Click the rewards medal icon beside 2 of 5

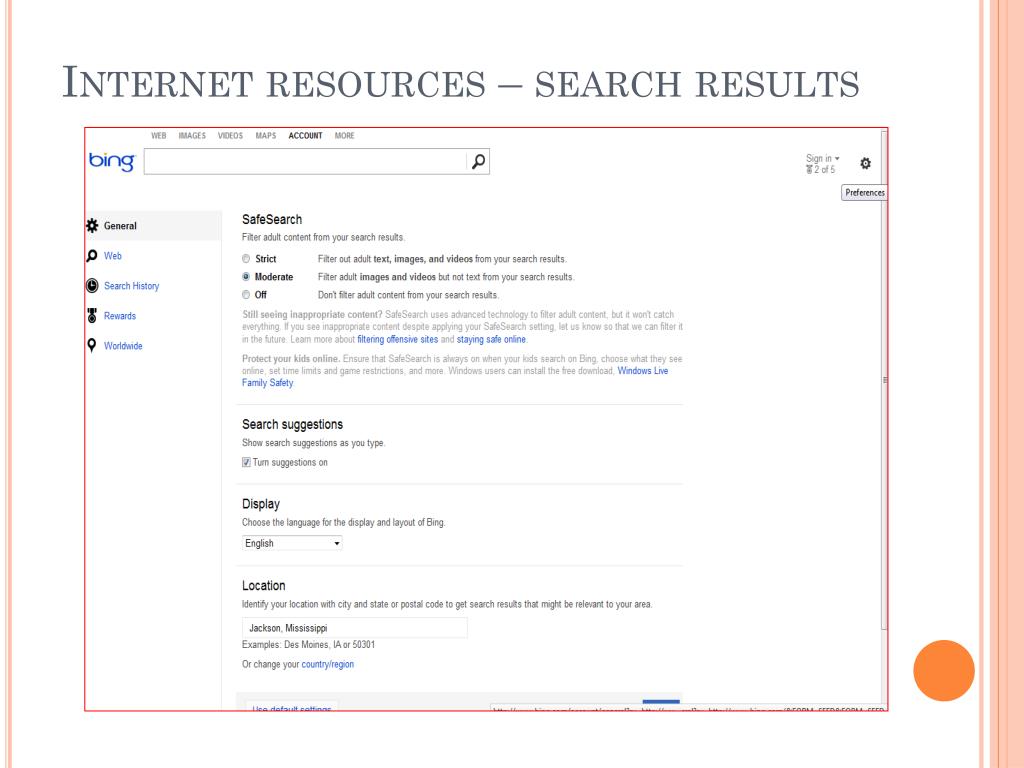pyautogui.click(x=809, y=170)
